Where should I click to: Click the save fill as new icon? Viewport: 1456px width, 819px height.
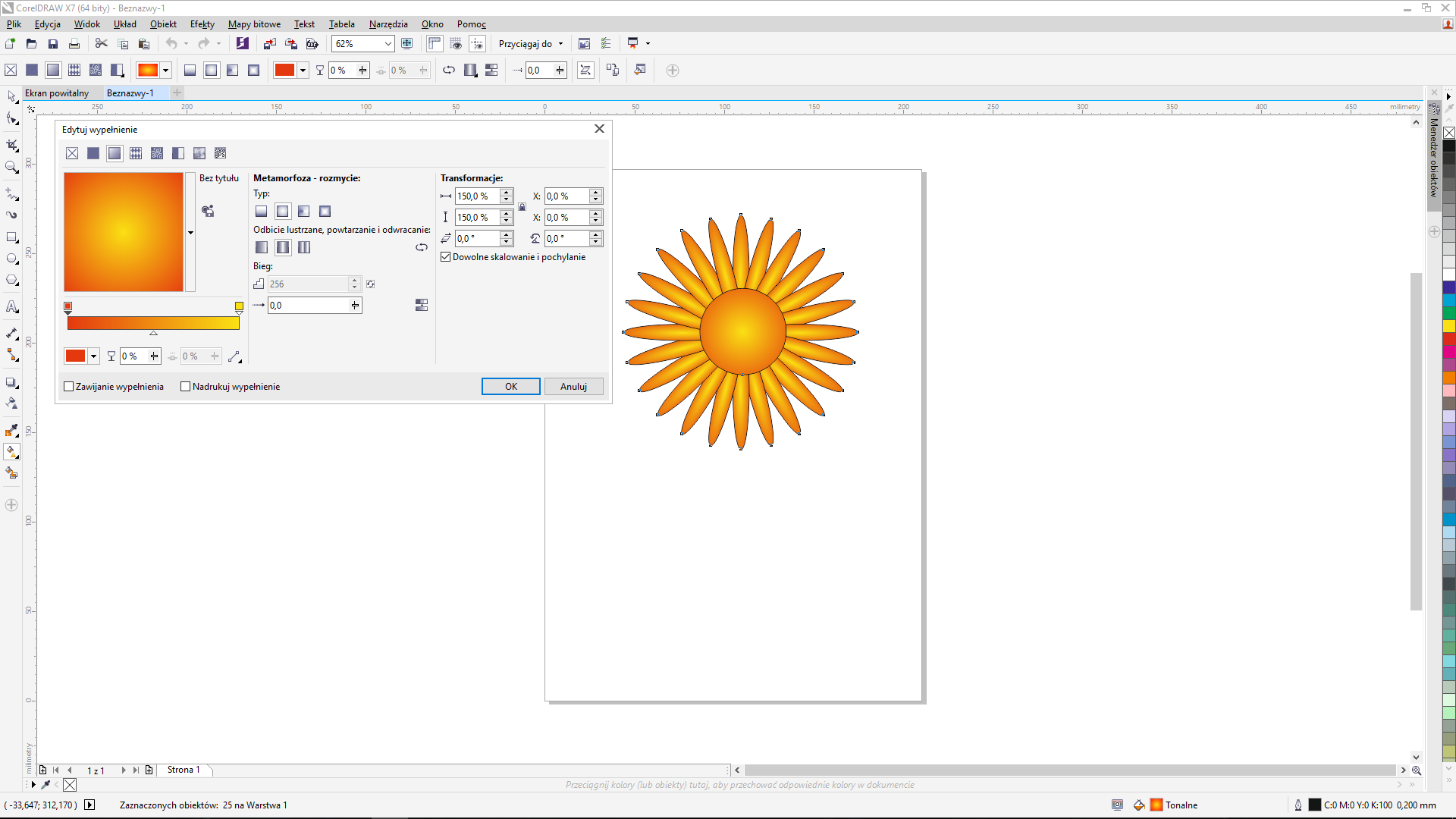(208, 211)
